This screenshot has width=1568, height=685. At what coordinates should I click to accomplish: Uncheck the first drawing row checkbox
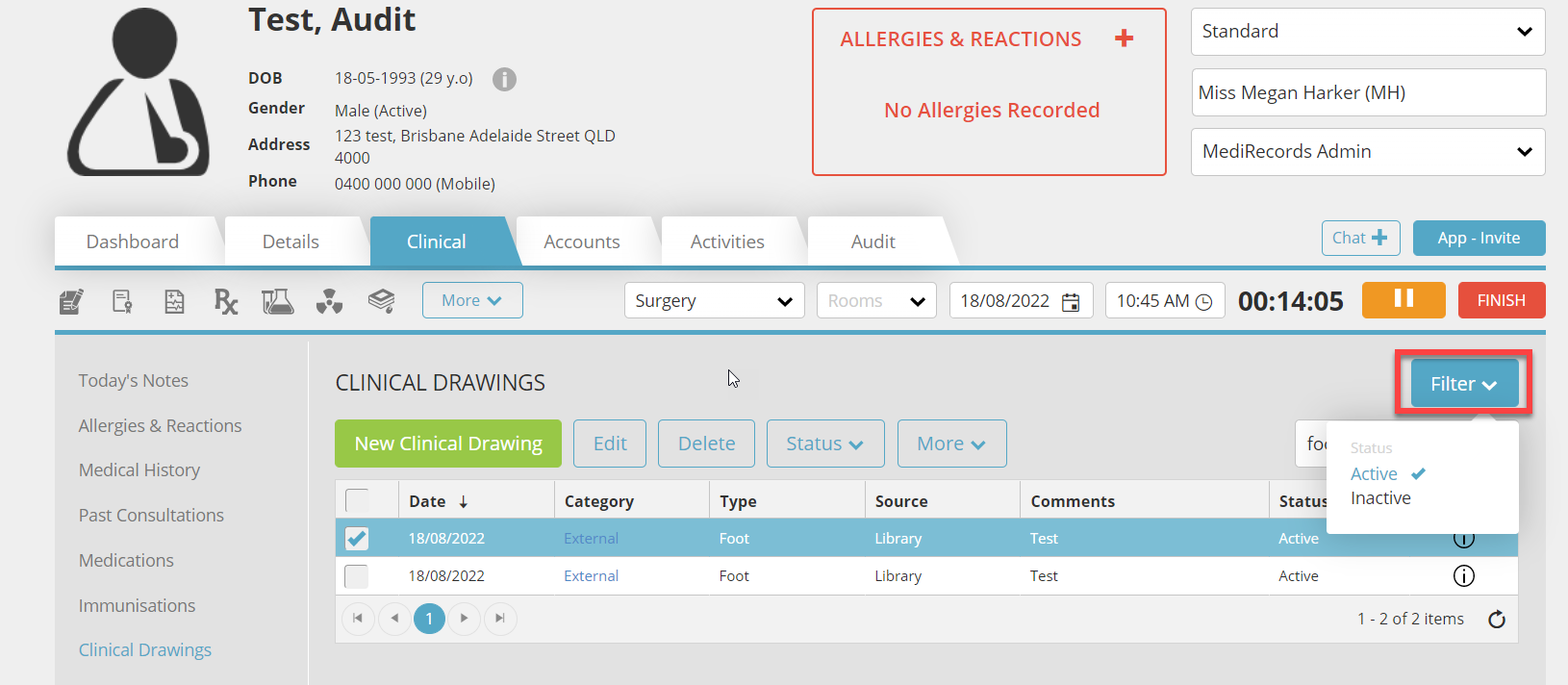click(357, 539)
